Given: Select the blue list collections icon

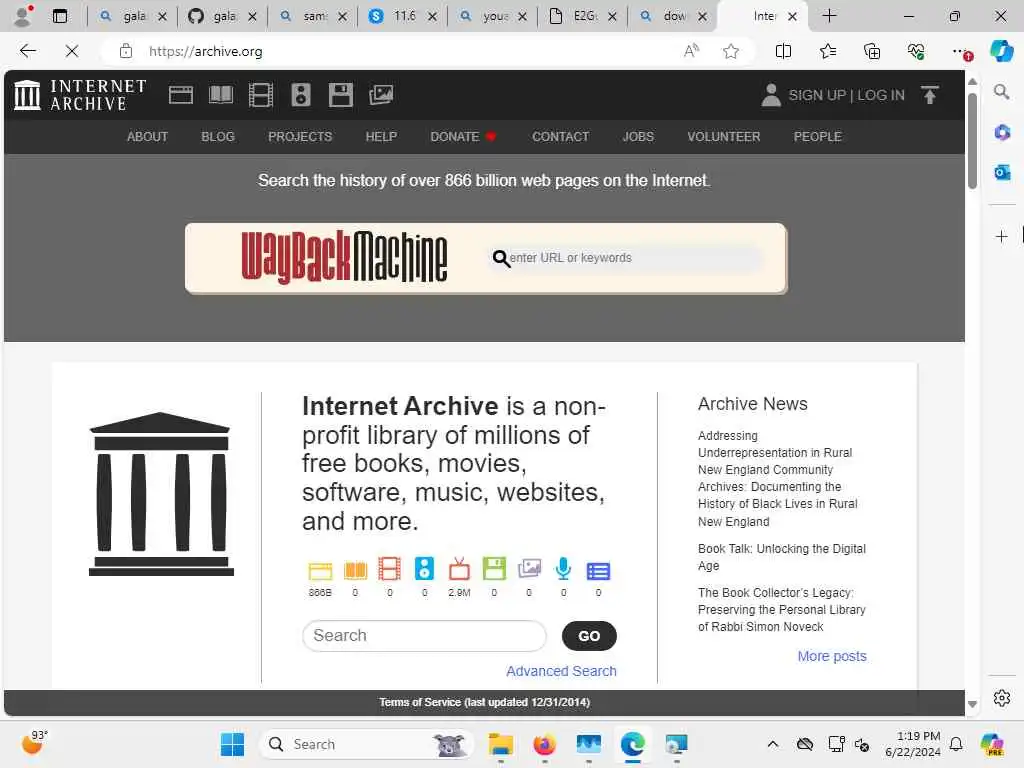Looking at the screenshot, I should pos(598,571).
